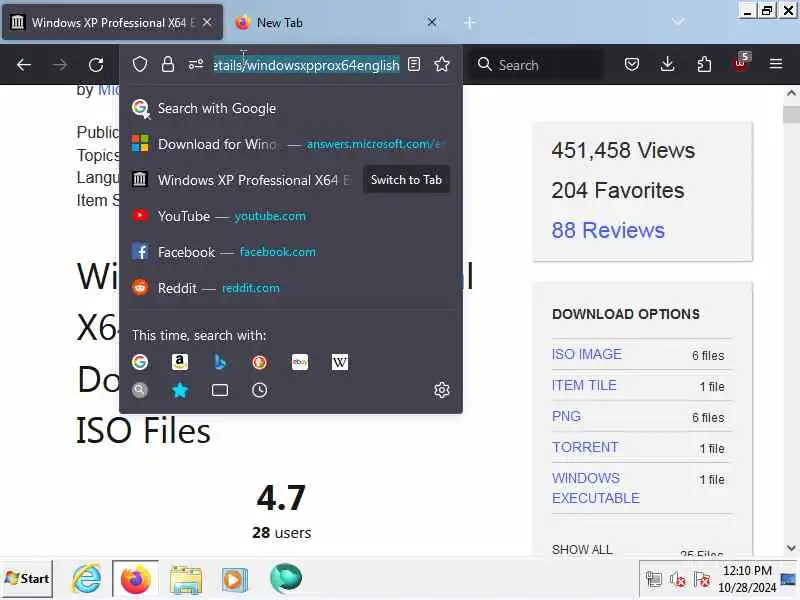The height and width of the screenshot is (600, 800).
Task: Search history with the clock icon
Action: pyautogui.click(x=260, y=390)
